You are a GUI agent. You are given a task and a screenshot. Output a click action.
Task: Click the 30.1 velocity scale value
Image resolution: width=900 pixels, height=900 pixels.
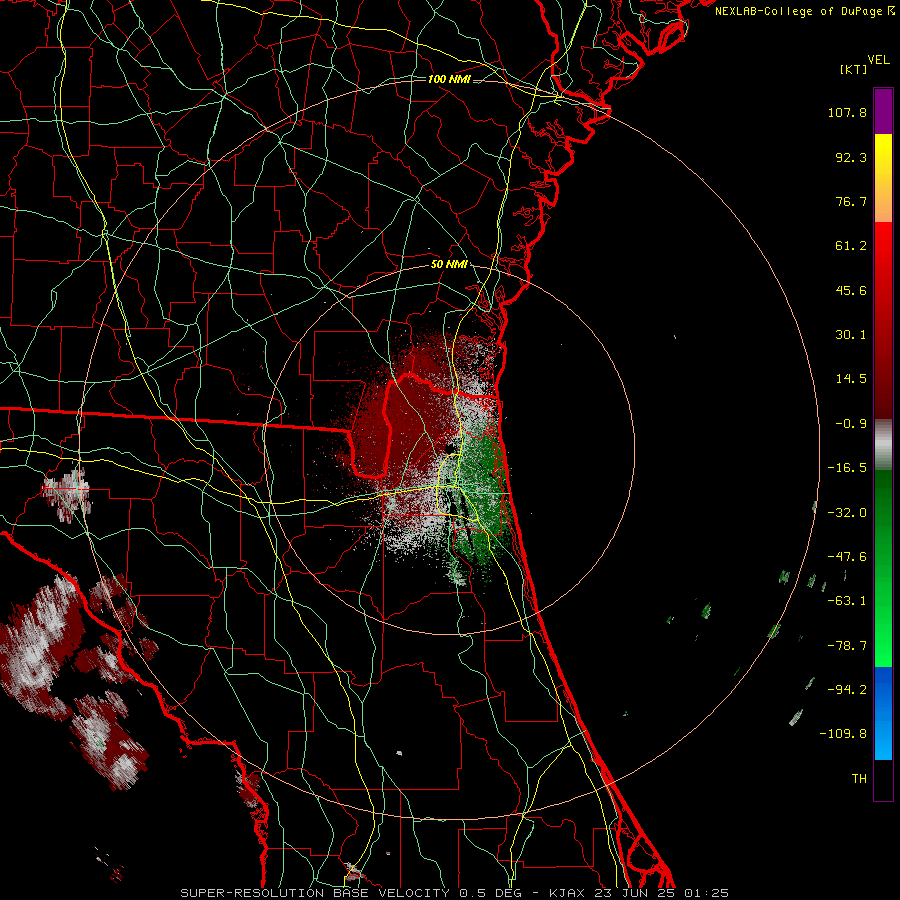point(851,335)
